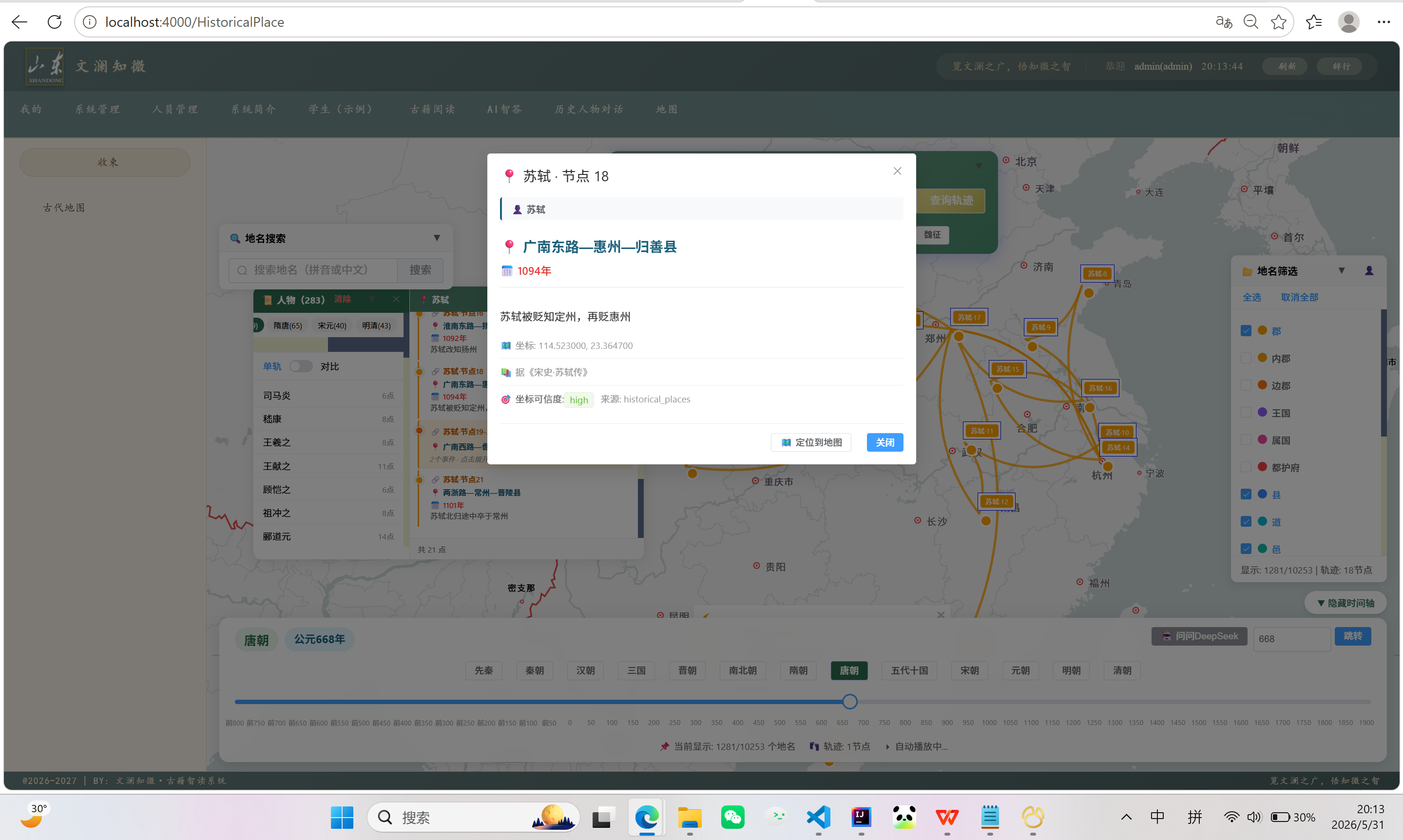The width and height of the screenshot is (1403, 840).
Task: Click 苏轼-17 map marker label
Action: [969, 318]
